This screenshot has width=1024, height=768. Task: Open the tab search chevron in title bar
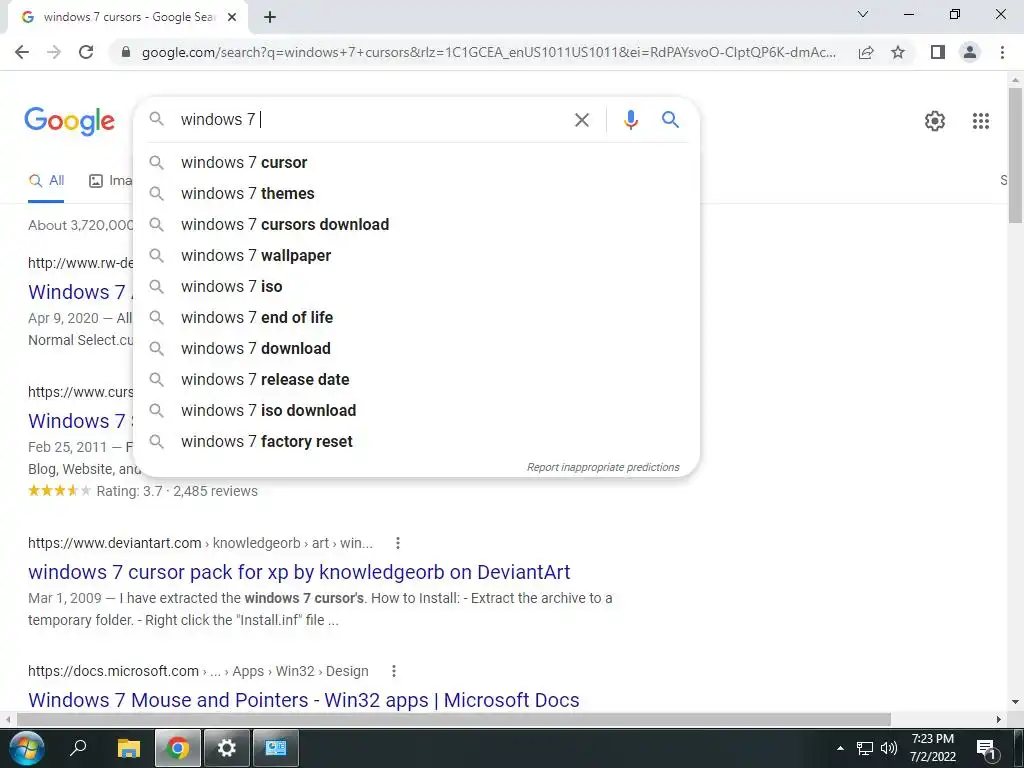(x=863, y=14)
